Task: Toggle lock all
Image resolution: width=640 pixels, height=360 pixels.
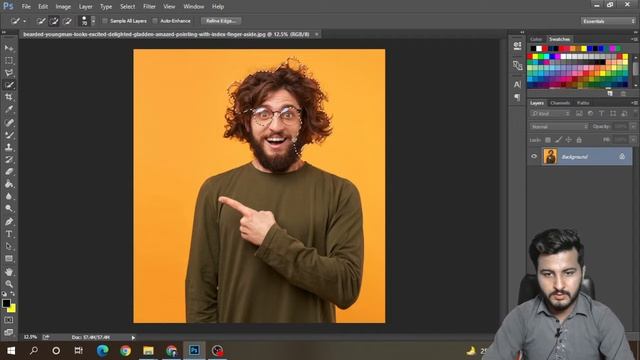Action: [x=579, y=140]
